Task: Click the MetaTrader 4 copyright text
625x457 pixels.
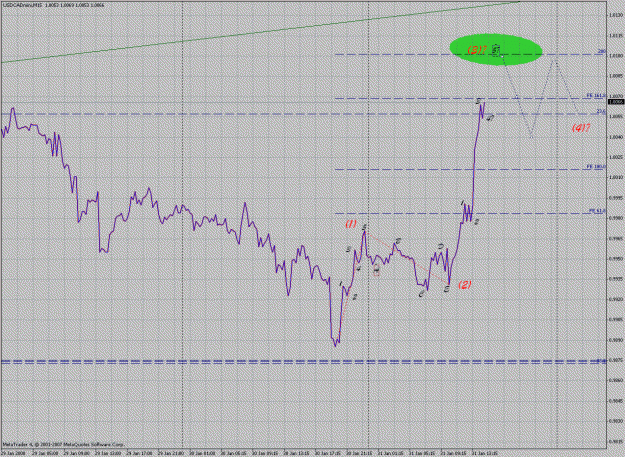Action: click(63, 444)
